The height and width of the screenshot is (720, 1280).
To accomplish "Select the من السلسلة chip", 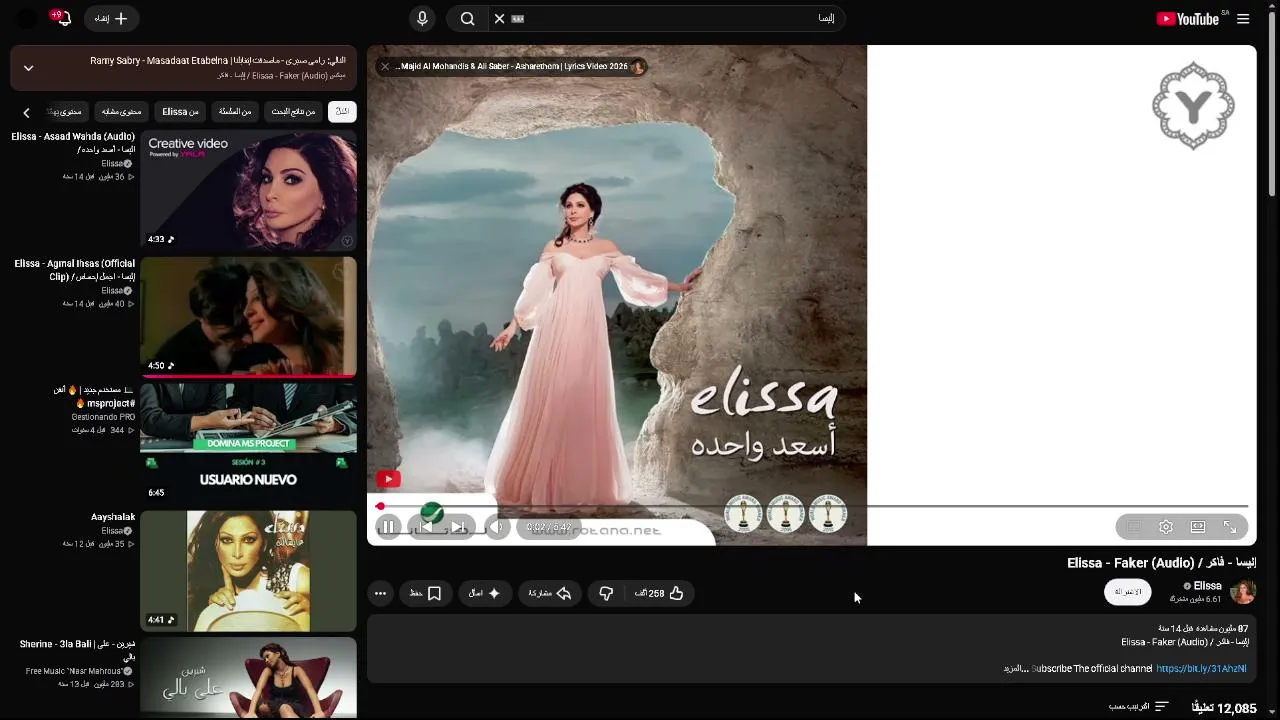I will tap(235, 112).
